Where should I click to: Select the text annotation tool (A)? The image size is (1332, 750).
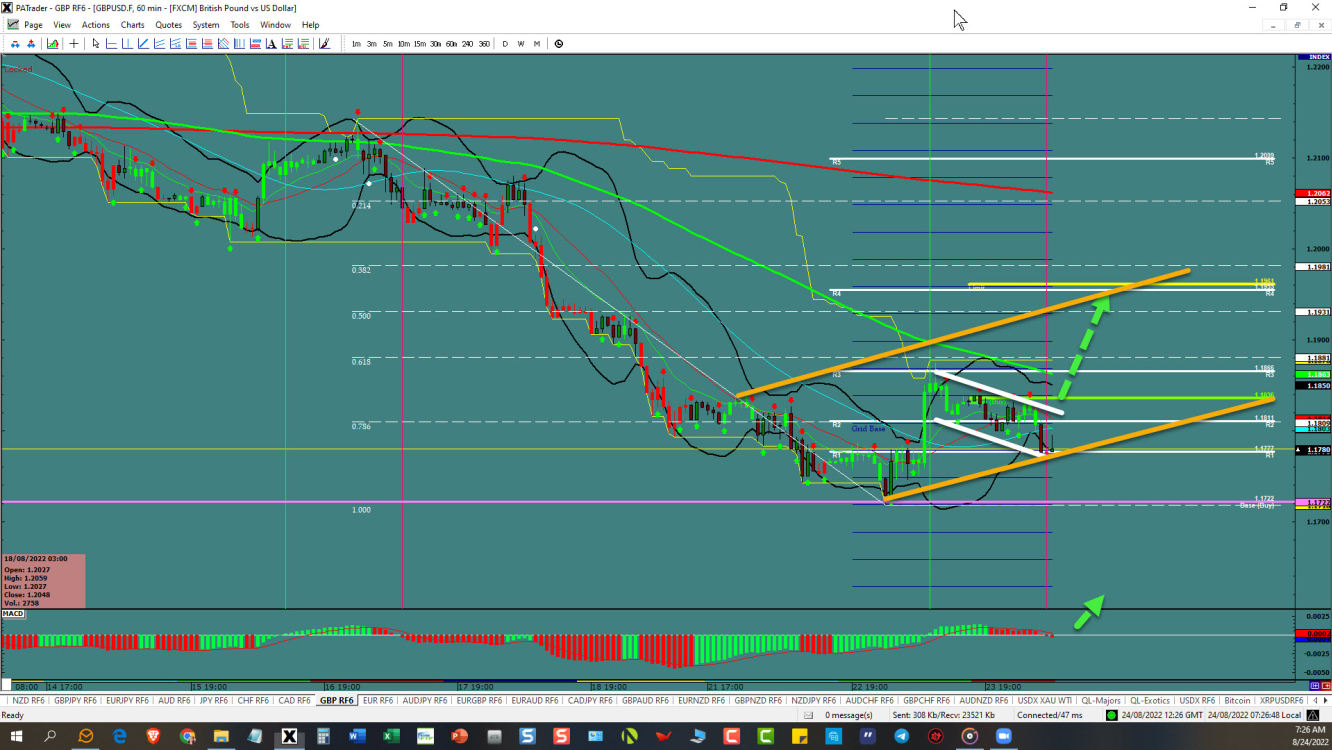coord(271,44)
